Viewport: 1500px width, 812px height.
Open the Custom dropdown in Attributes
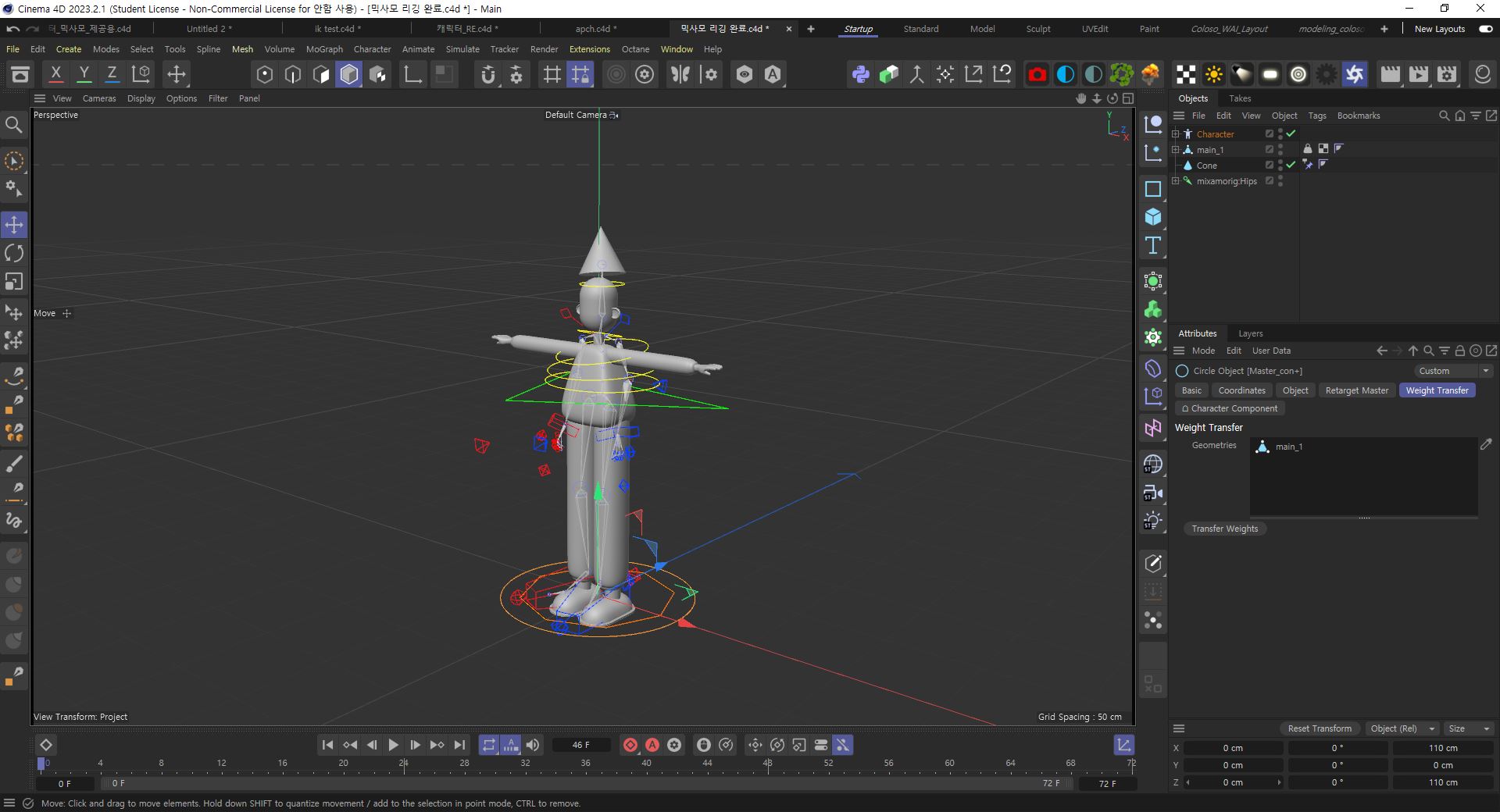click(1452, 371)
